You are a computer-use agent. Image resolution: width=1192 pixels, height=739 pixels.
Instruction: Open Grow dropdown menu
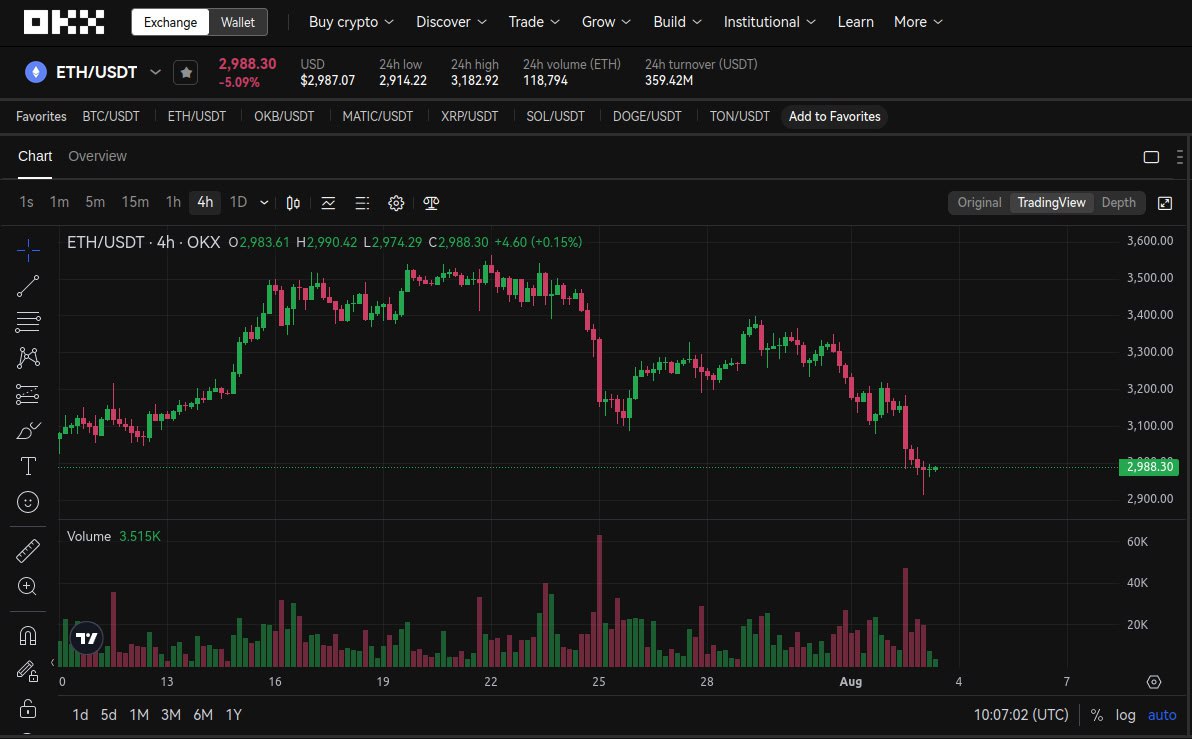coord(606,22)
